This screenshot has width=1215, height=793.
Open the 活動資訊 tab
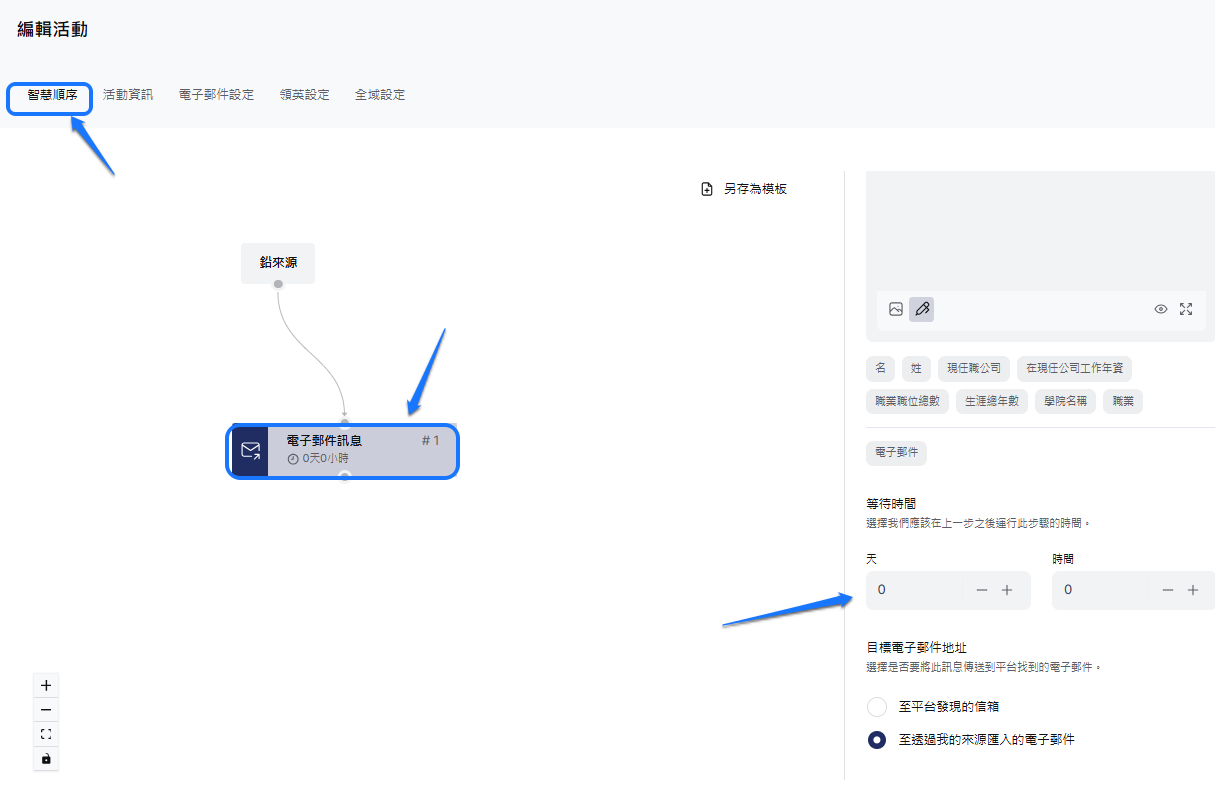128,95
